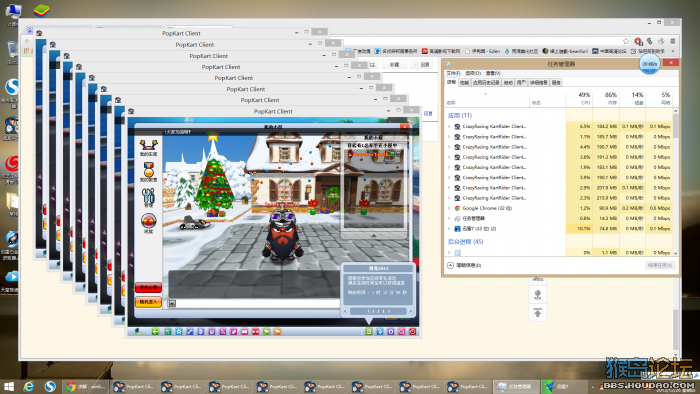Switch to 用户 tab in Task Manager
This screenshot has width=700, height=394.
pyautogui.click(x=521, y=83)
